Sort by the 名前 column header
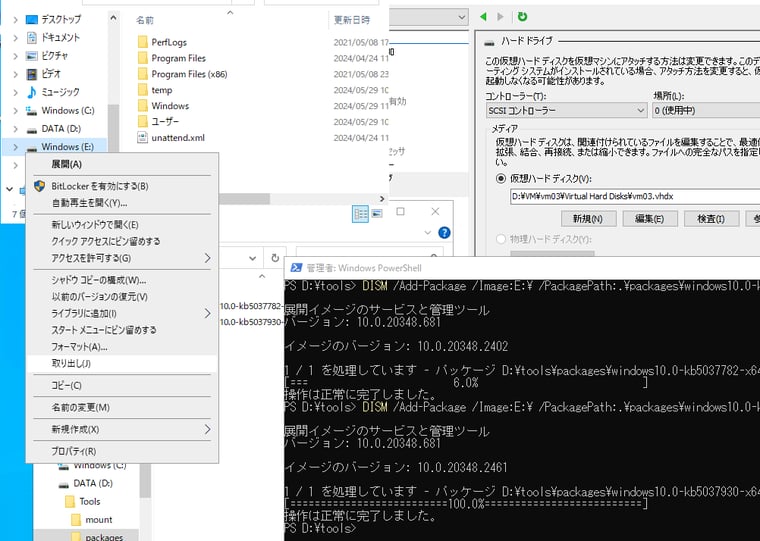 point(144,20)
